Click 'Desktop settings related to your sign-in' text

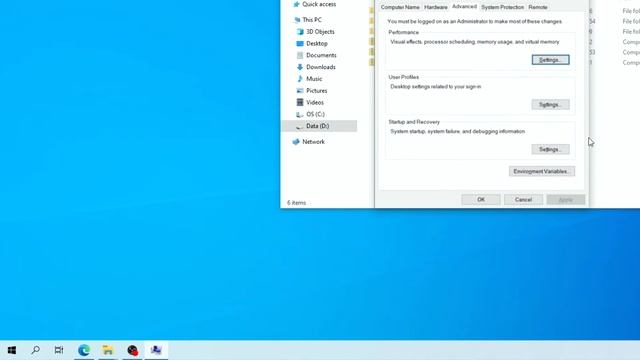coord(436,87)
